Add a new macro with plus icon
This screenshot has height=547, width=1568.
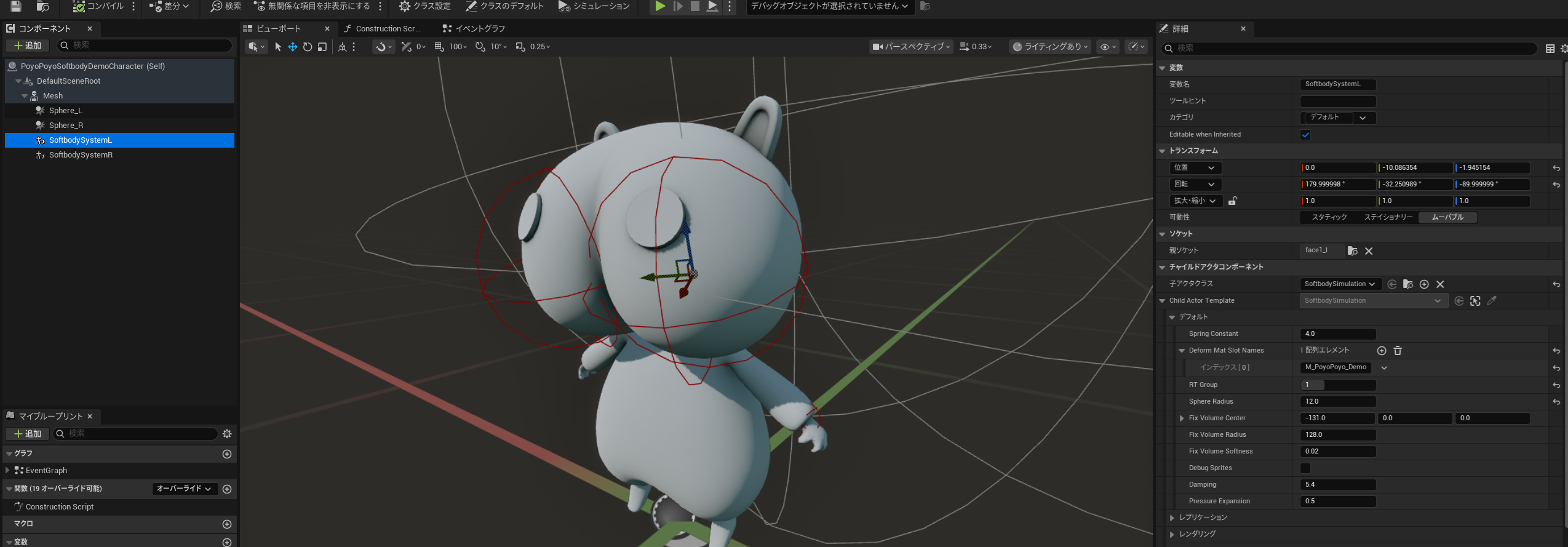[x=227, y=524]
